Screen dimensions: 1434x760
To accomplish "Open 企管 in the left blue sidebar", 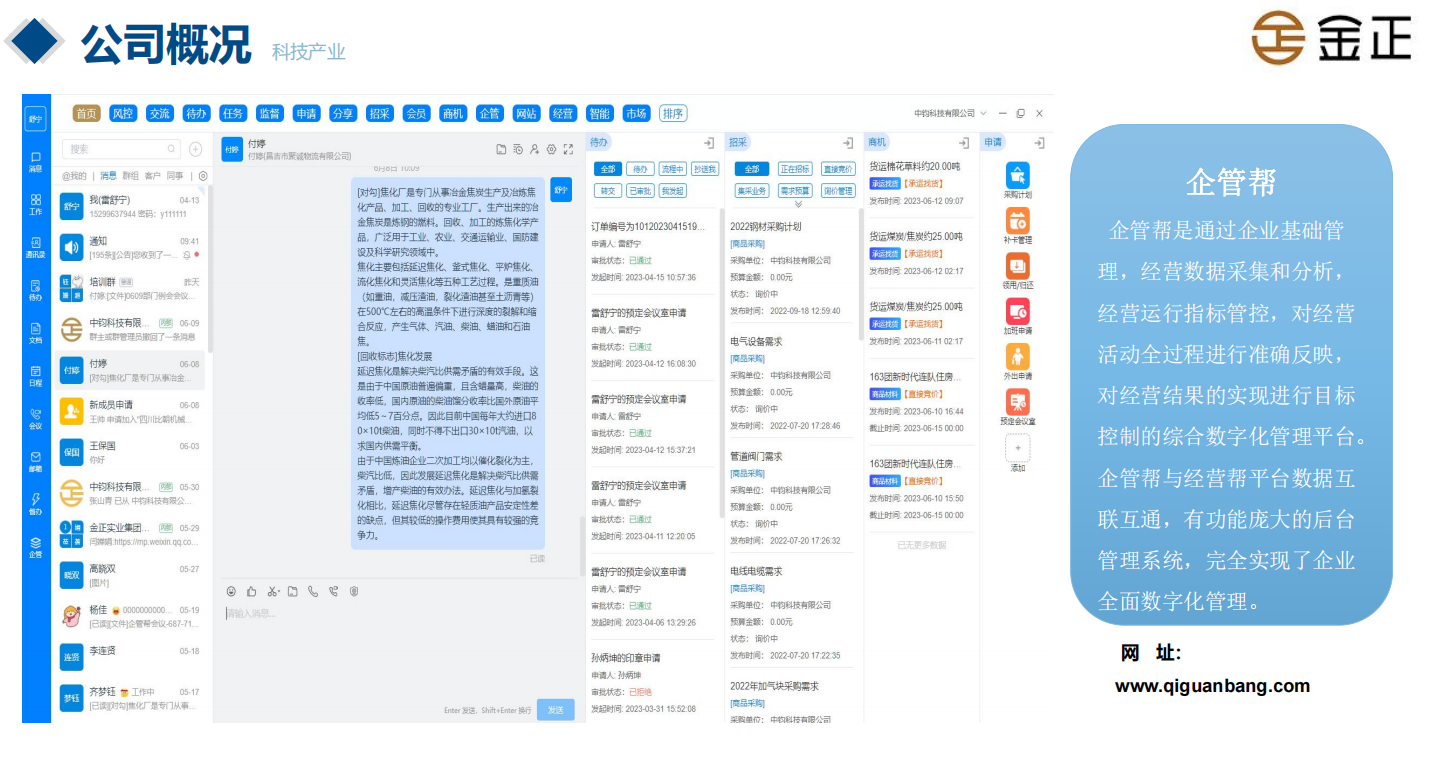I will [36, 547].
